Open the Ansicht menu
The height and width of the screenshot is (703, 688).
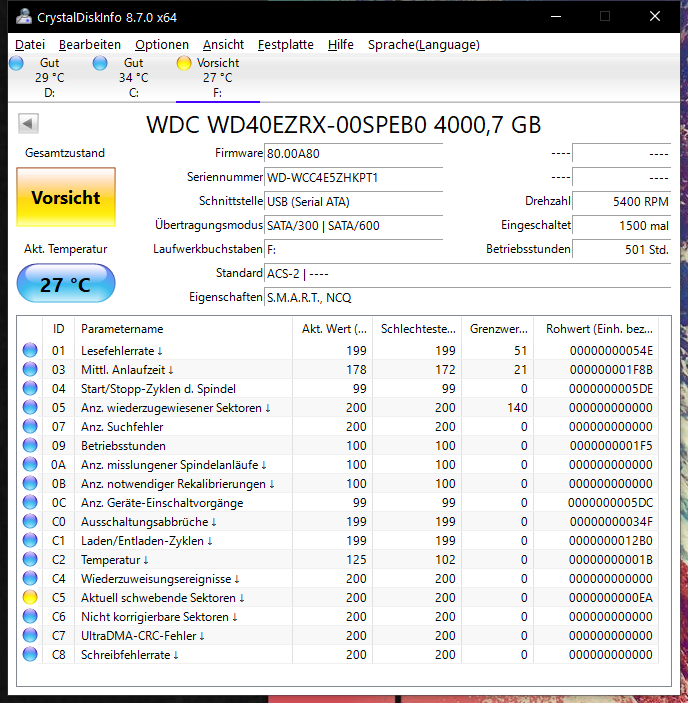(x=223, y=45)
